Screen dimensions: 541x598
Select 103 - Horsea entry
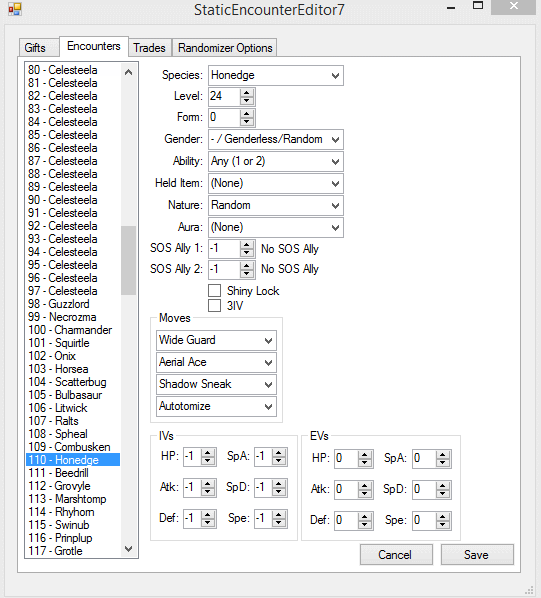tap(73, 369)
